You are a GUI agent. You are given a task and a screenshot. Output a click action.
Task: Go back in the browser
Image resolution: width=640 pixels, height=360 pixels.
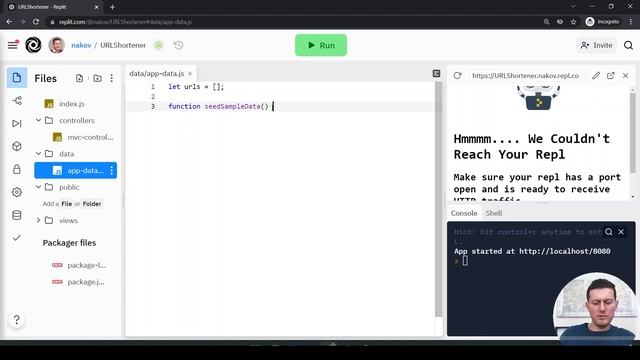(x=9, y=22)
